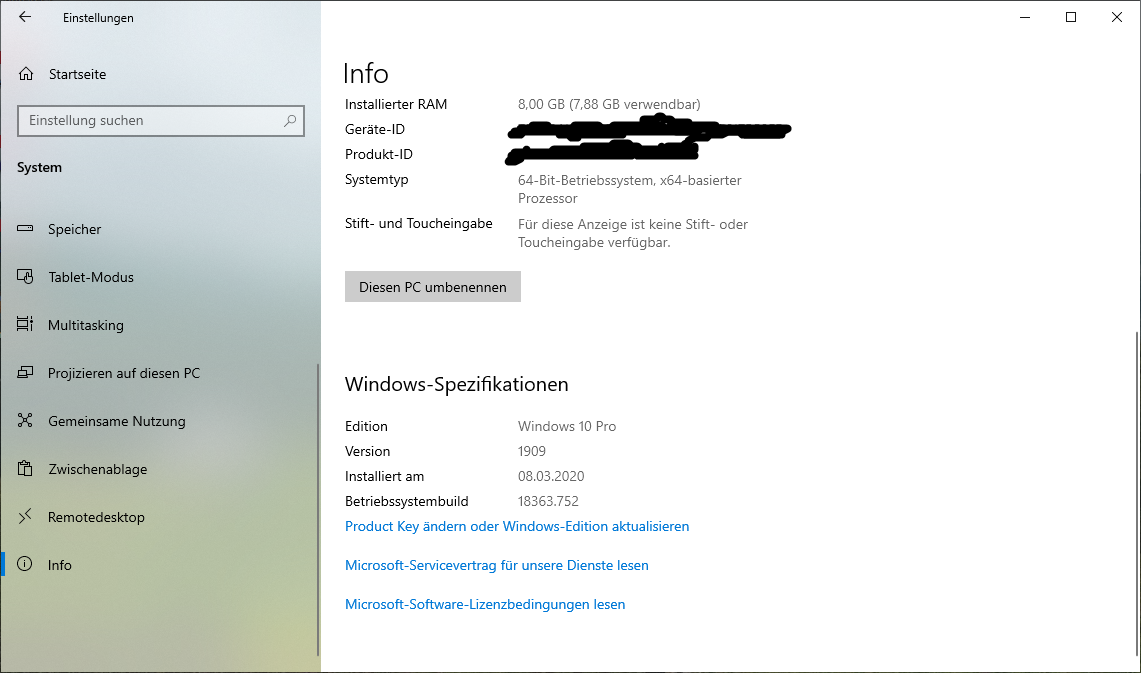1141x673 pixels.
Task: Open Product Key ändern link
Action: click(517, 526)
